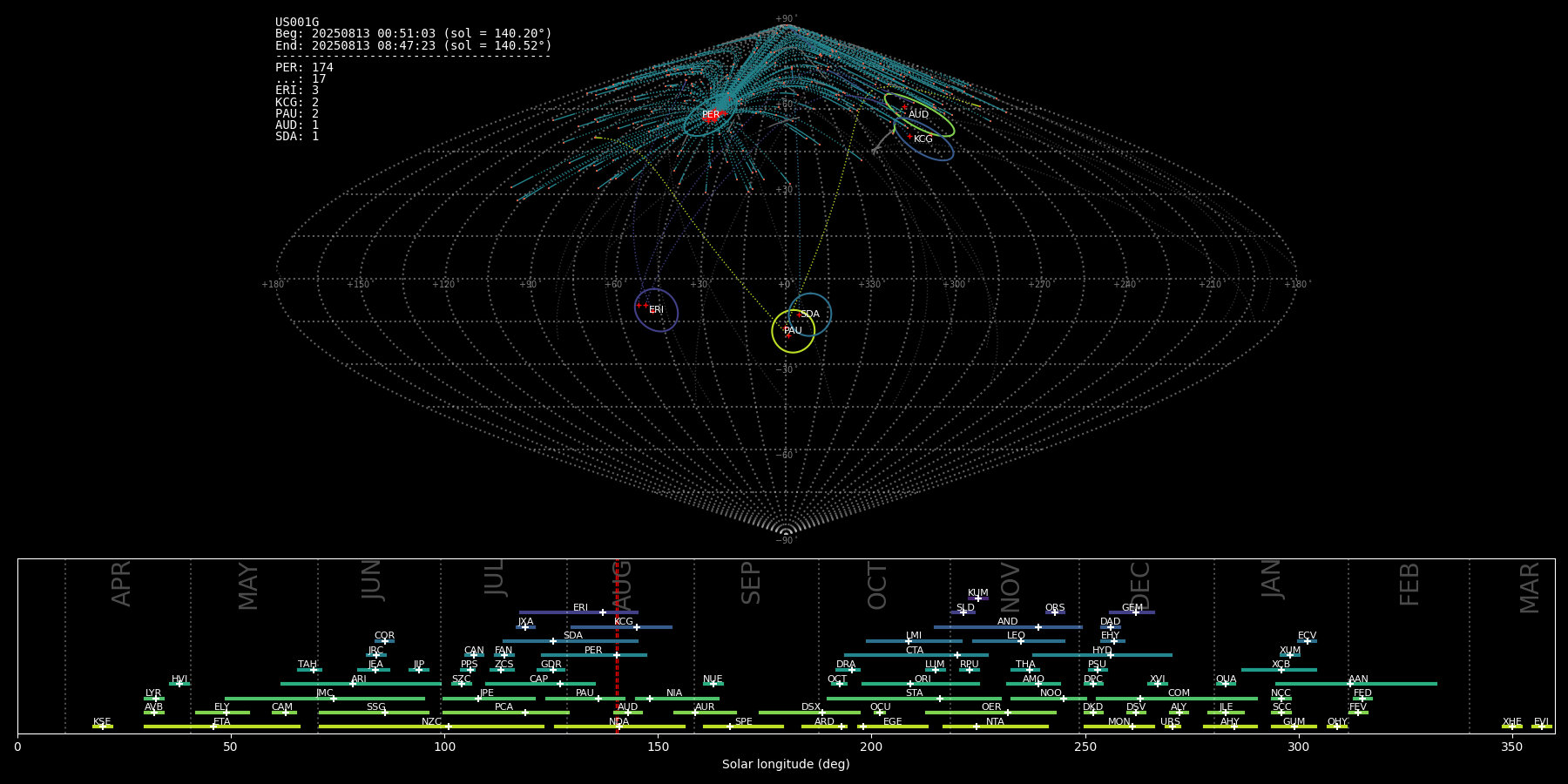Click the 'PER: 174' count entry
Image resolution: width=1568 pixels, height=784 pixels.
pos(304,68)
